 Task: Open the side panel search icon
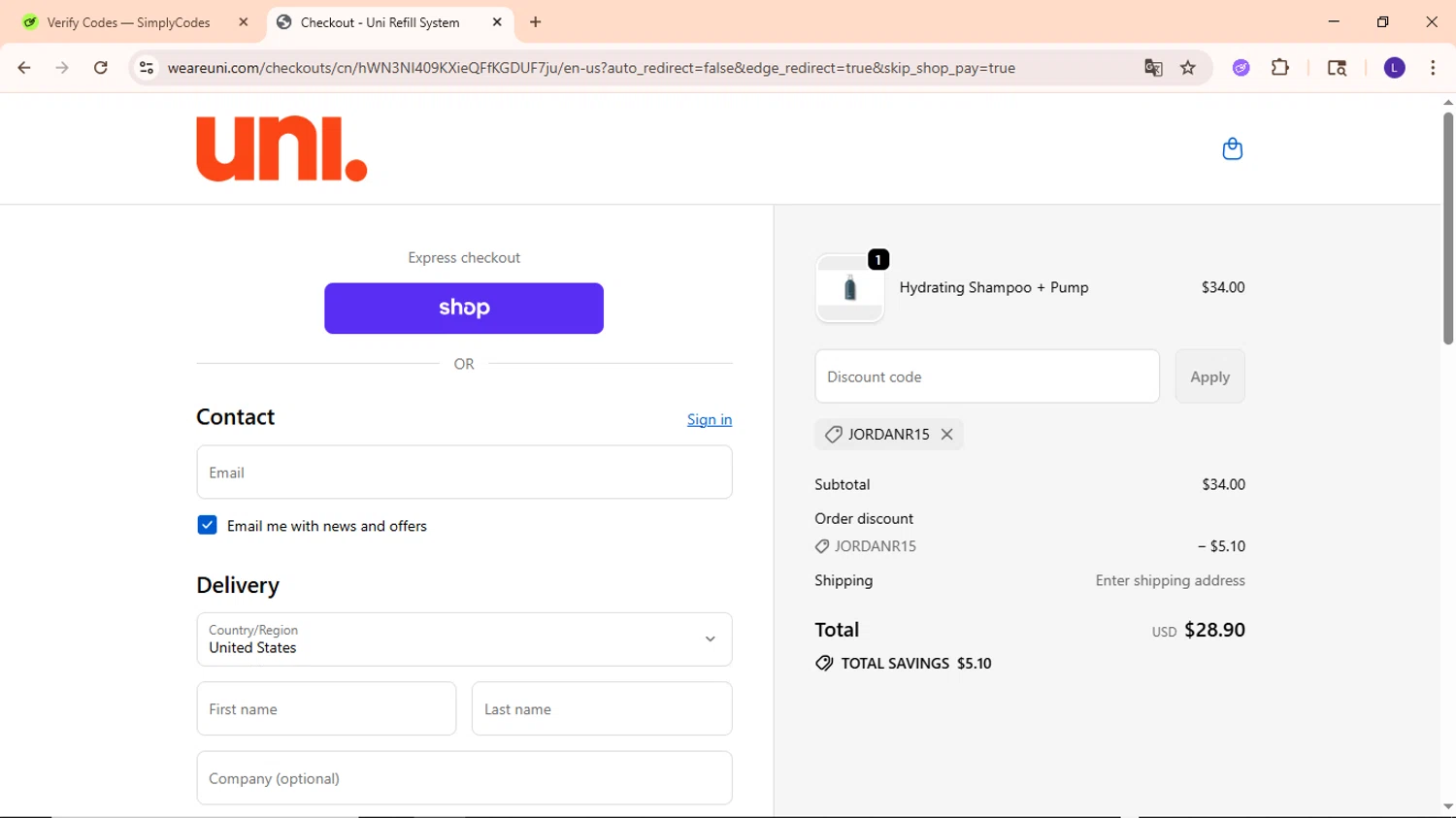point(1337,68)
